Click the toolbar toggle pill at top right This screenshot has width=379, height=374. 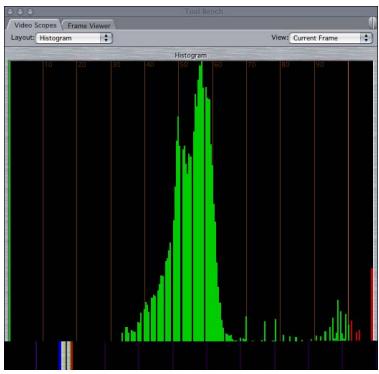[x=372, y=23]
